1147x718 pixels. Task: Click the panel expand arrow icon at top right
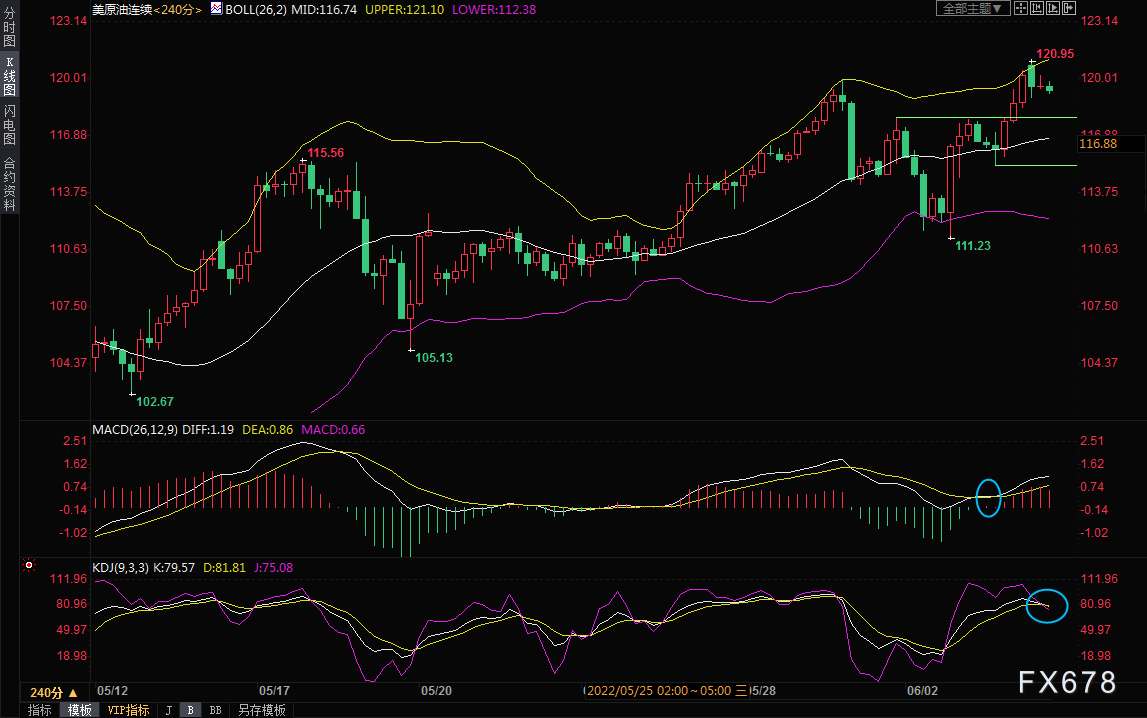(x=1069, y=8)
